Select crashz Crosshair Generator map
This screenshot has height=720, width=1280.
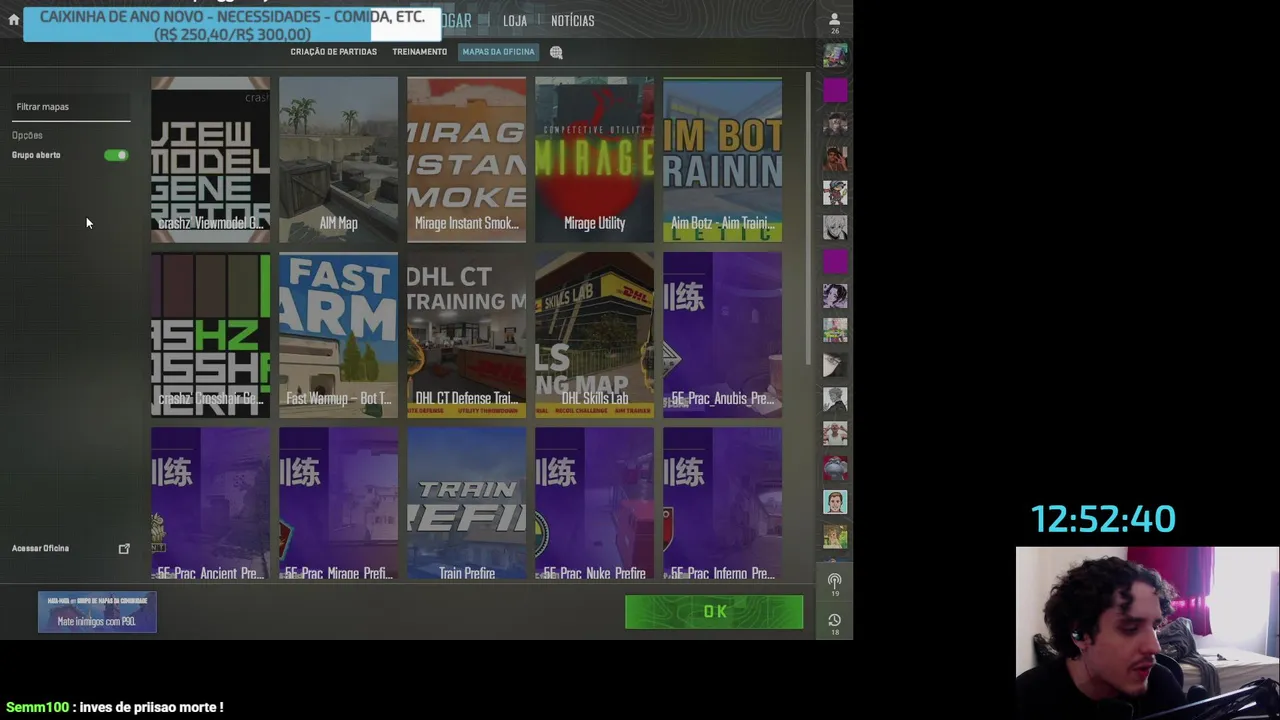point(210,335)
